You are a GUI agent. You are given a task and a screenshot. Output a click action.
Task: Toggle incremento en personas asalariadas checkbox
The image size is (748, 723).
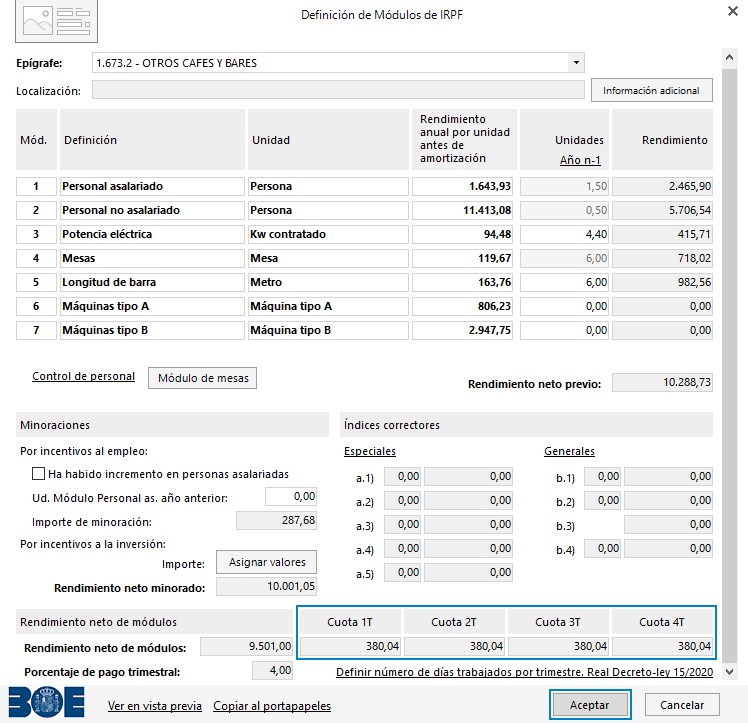(38, 474)
